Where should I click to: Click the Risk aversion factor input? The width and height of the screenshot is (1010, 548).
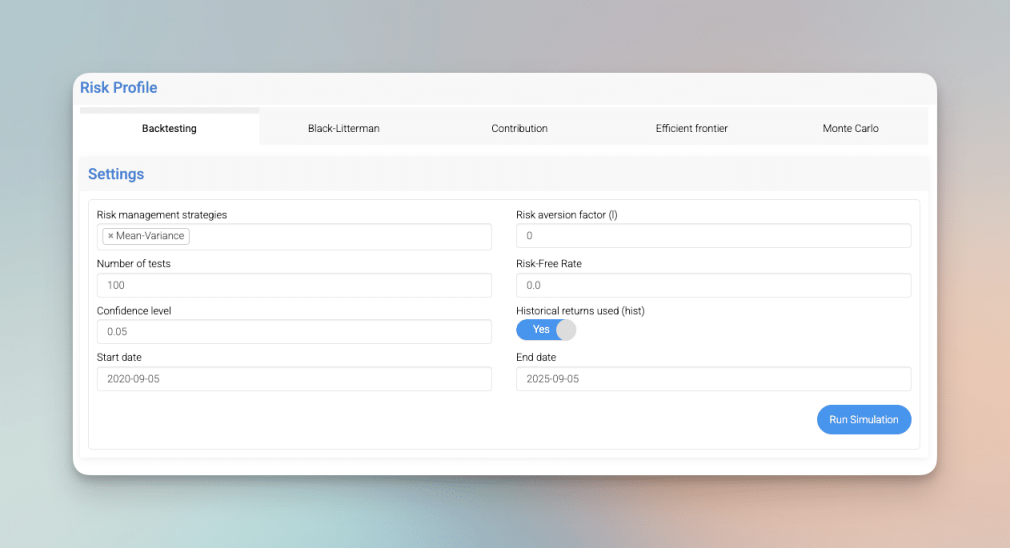coord(713,236)
